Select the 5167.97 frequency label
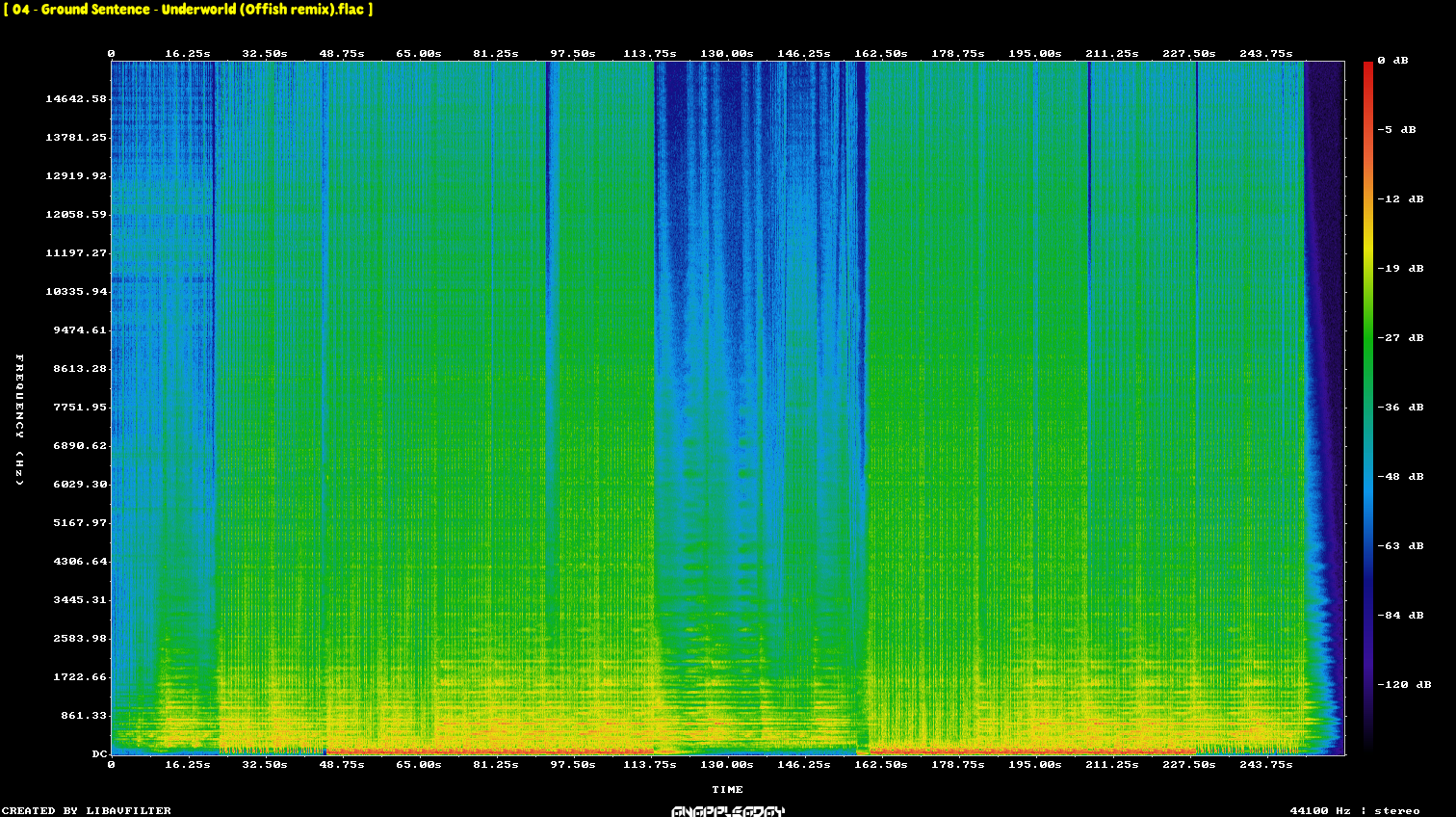 80,523
